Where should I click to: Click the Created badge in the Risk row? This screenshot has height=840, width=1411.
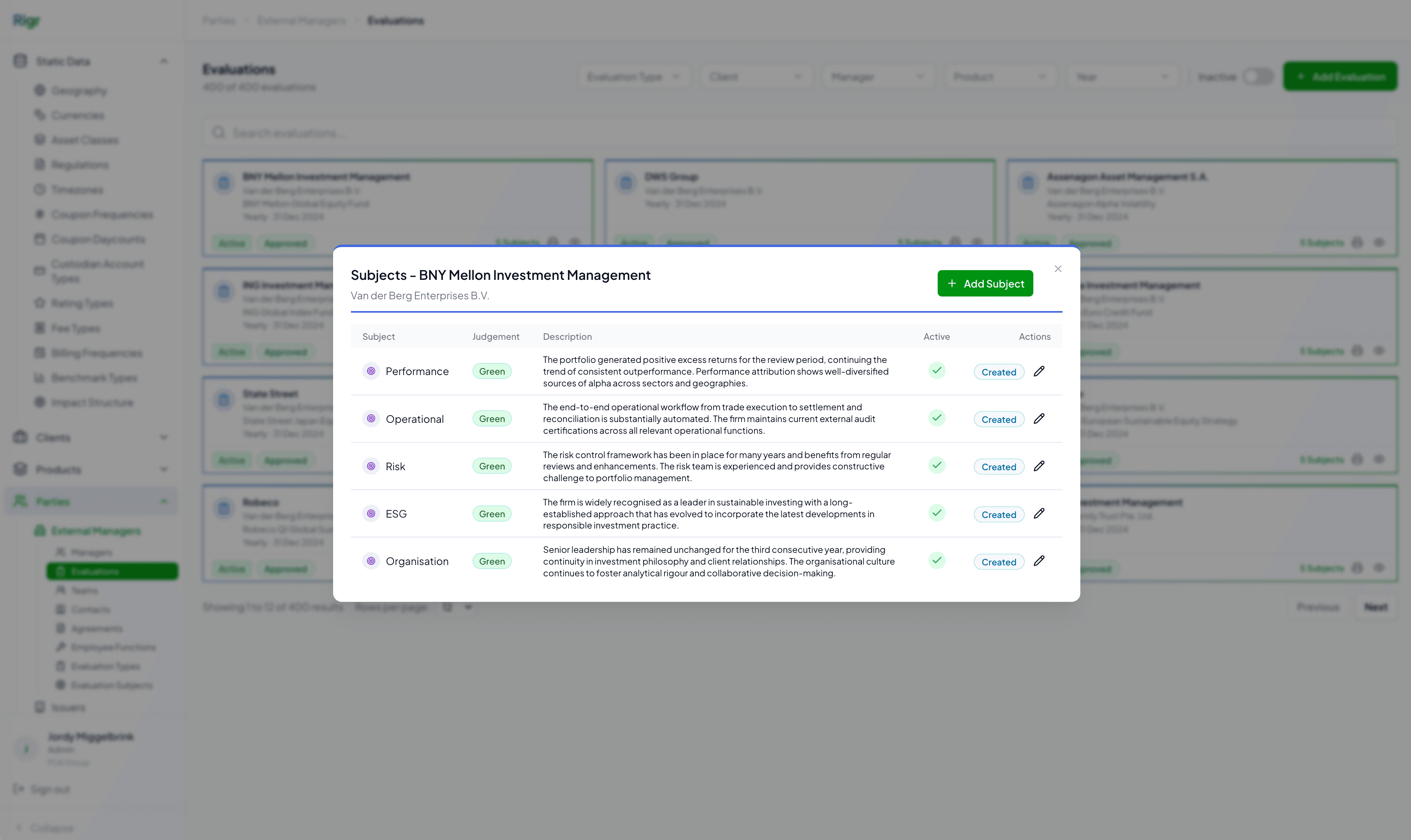coord(998,467)
